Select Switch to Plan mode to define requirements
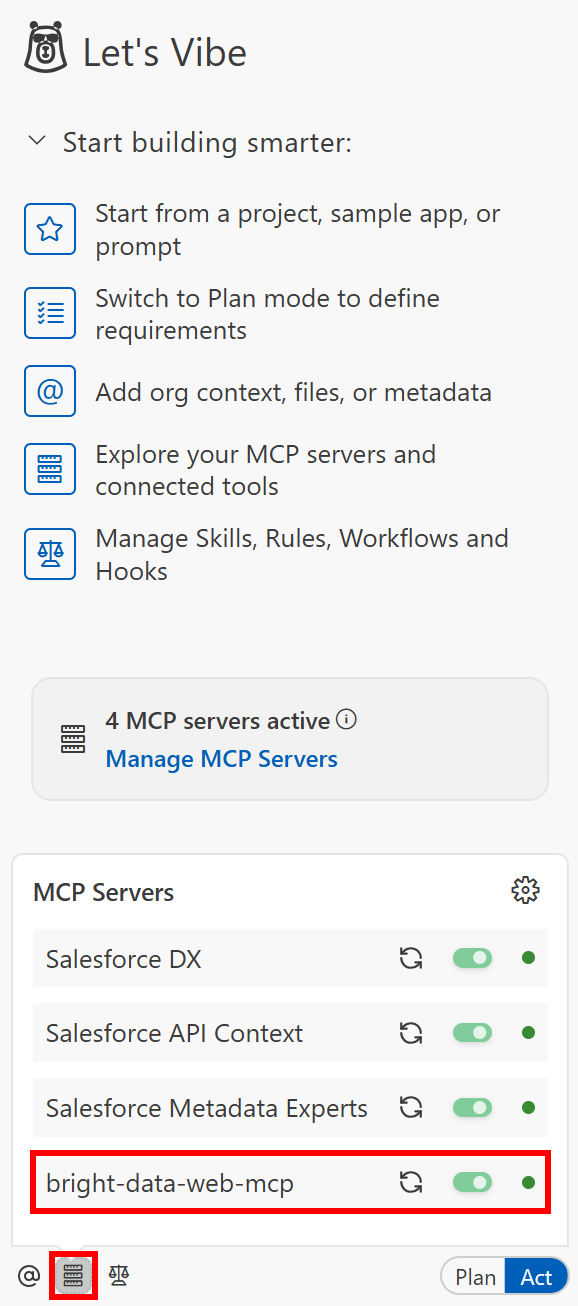The width and height of the screenshot is (578, 1306). pyautogui.click(x=268, y=314)
